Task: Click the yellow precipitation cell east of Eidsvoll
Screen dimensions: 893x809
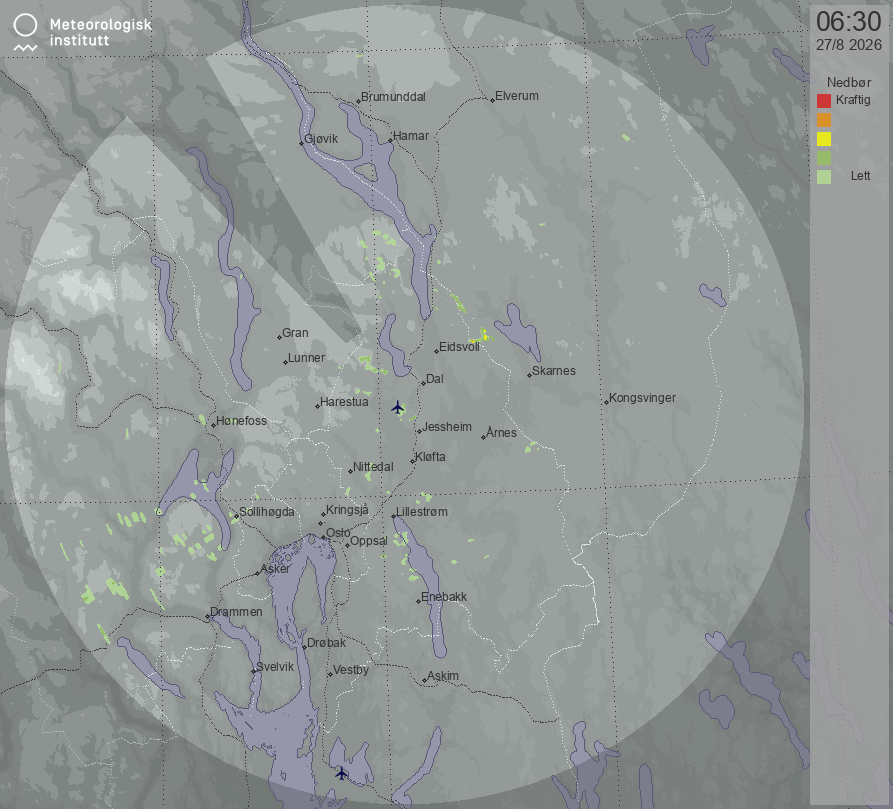Action: [x=483, y=335]
